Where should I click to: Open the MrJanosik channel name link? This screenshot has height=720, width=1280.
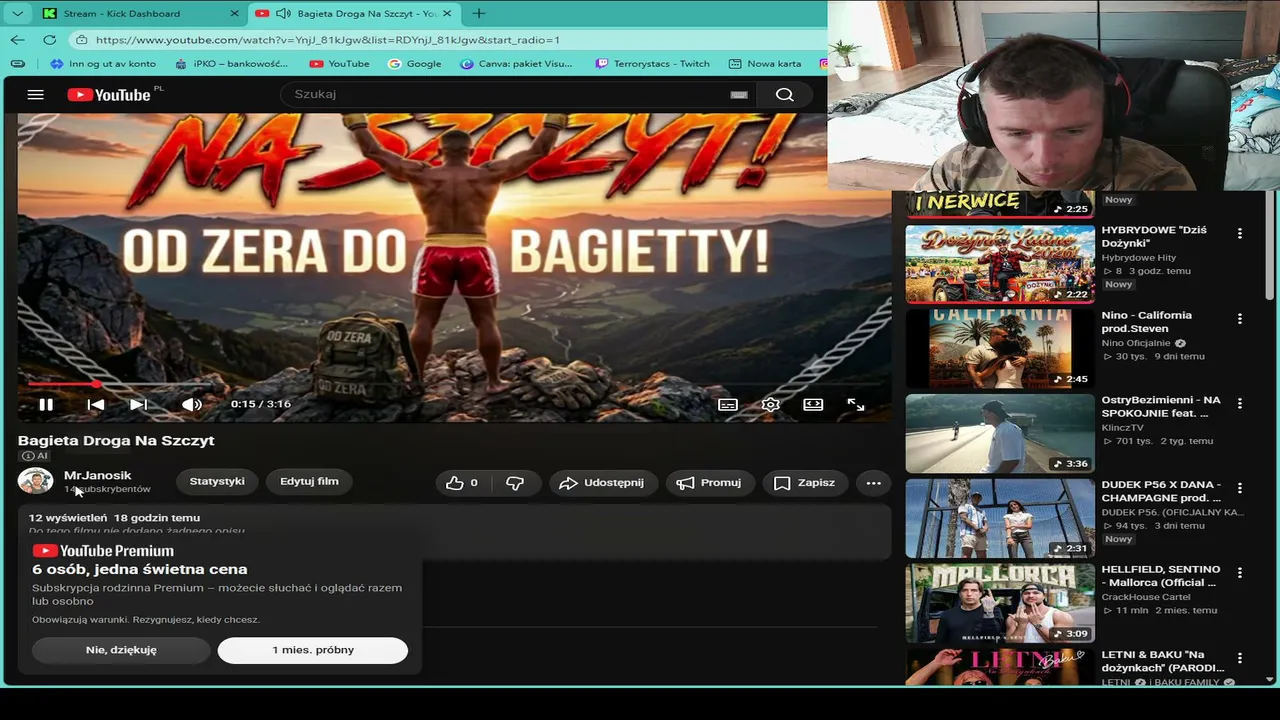(97, 475)
